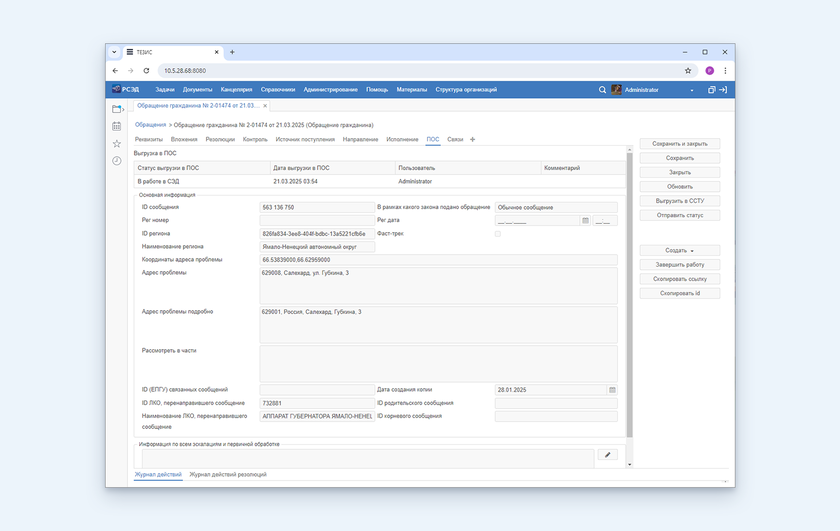Follow the Обращения breadcrumb link
Image resolution: width=840 pixels, height=531 pixels.
(x=150, y=125)
